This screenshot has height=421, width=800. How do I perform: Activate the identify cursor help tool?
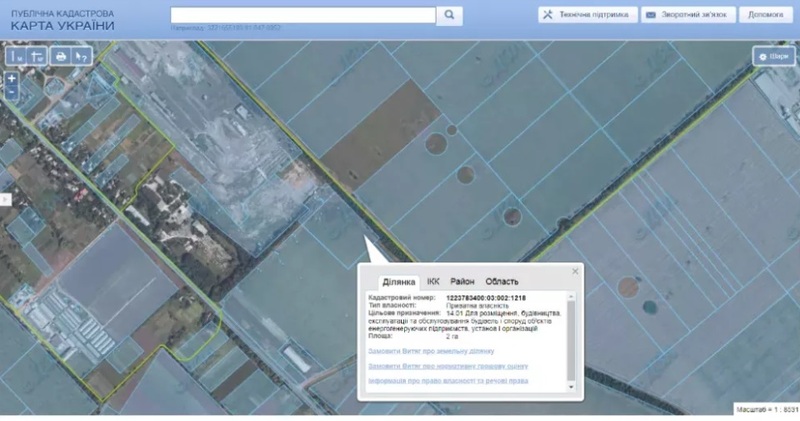tap(82, 56)
